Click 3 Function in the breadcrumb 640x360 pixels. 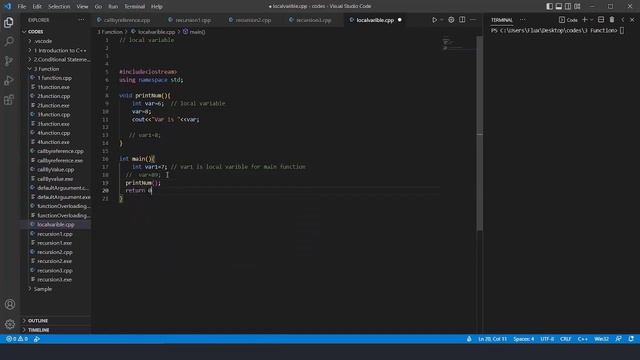(110, 31)
